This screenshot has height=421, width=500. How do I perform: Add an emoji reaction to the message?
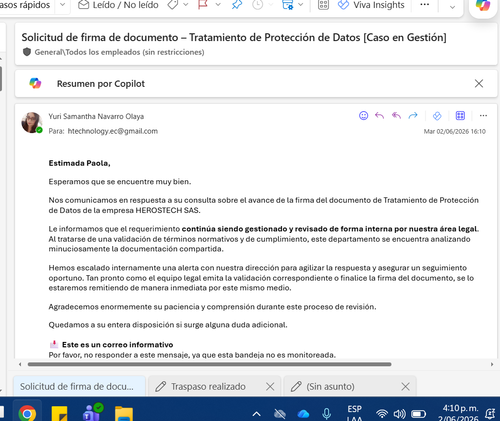(x=363, y=116)
